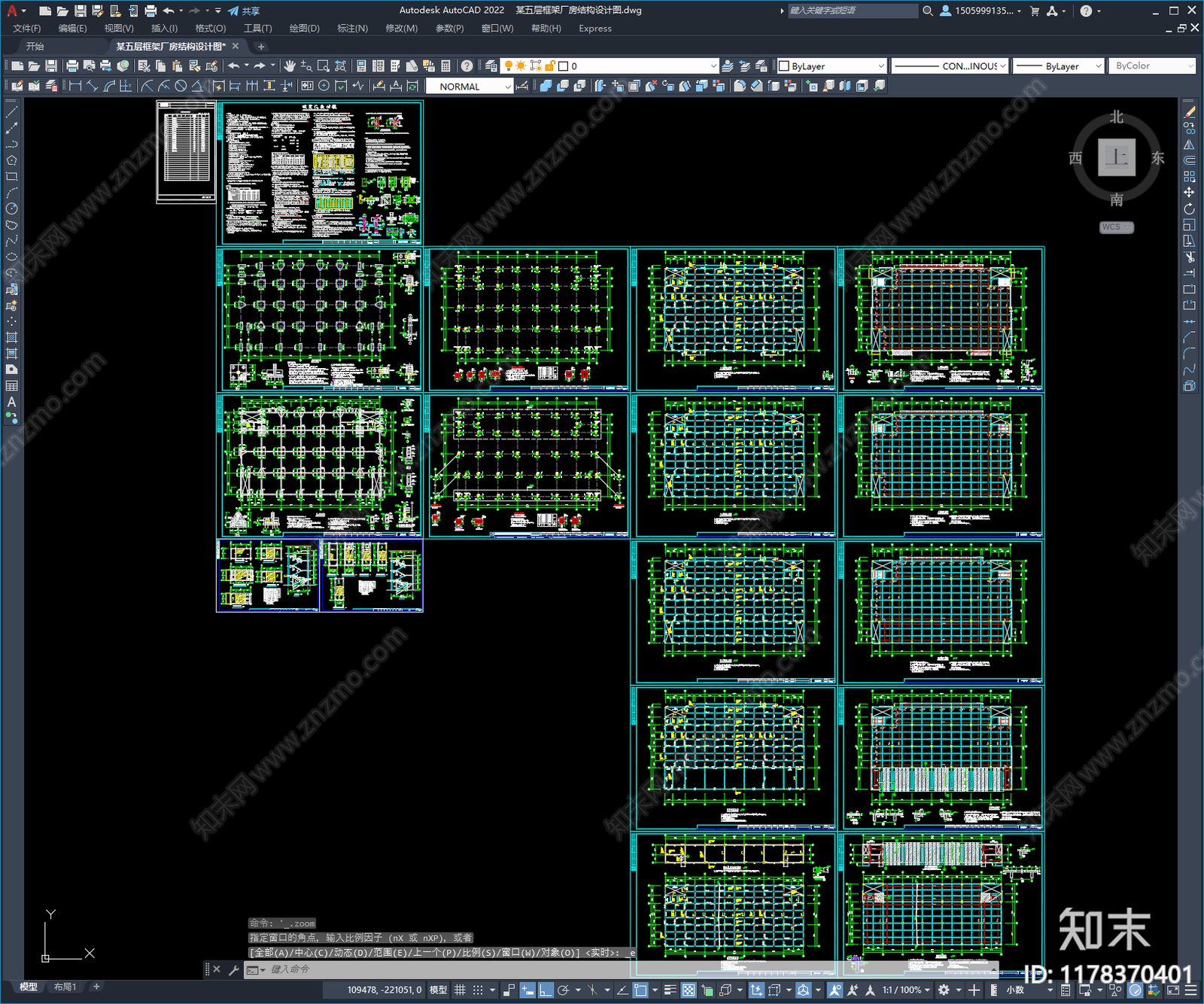Toggle ortho mode in status bar
The width and height of the screenshot is (1204, 1004).
[546, 990]
